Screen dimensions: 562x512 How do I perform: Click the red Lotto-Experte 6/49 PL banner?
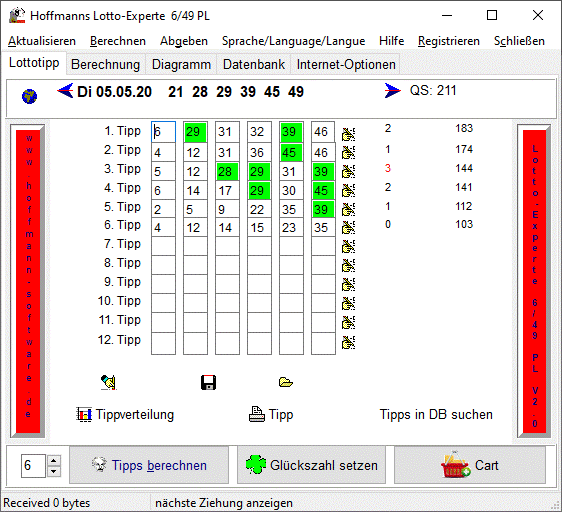(534, 281)
